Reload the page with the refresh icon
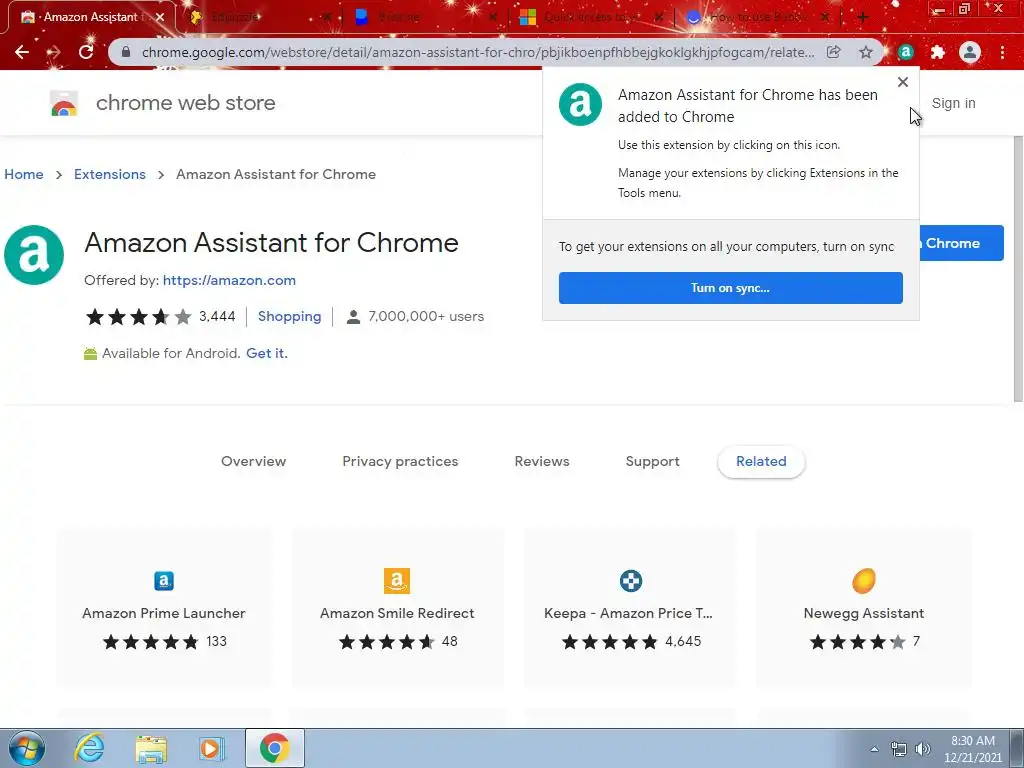Viewport: 1024px width, 768px height. click(x=86, y=52)
